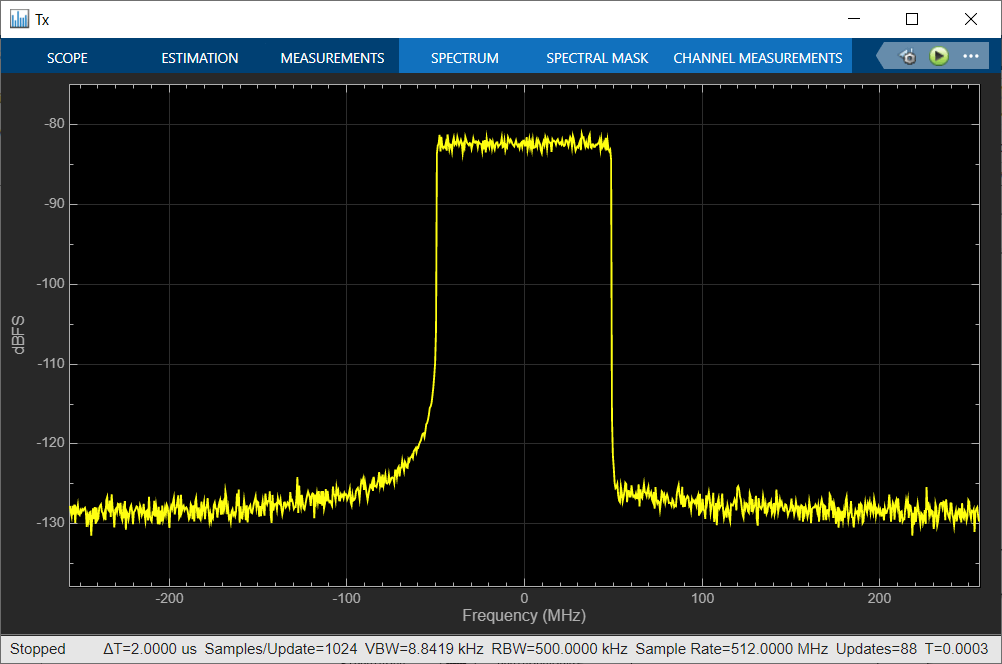This screenshot has height=664, width=1002.
Task: Click the Sample Rate status readout
Action: point(731,649)
